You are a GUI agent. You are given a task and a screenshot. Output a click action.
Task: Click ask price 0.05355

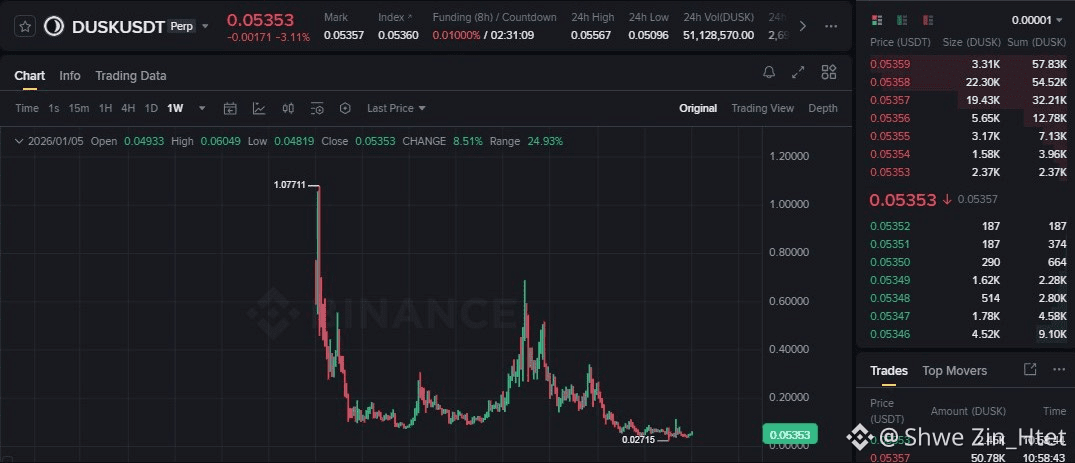(x=890, y=136)
